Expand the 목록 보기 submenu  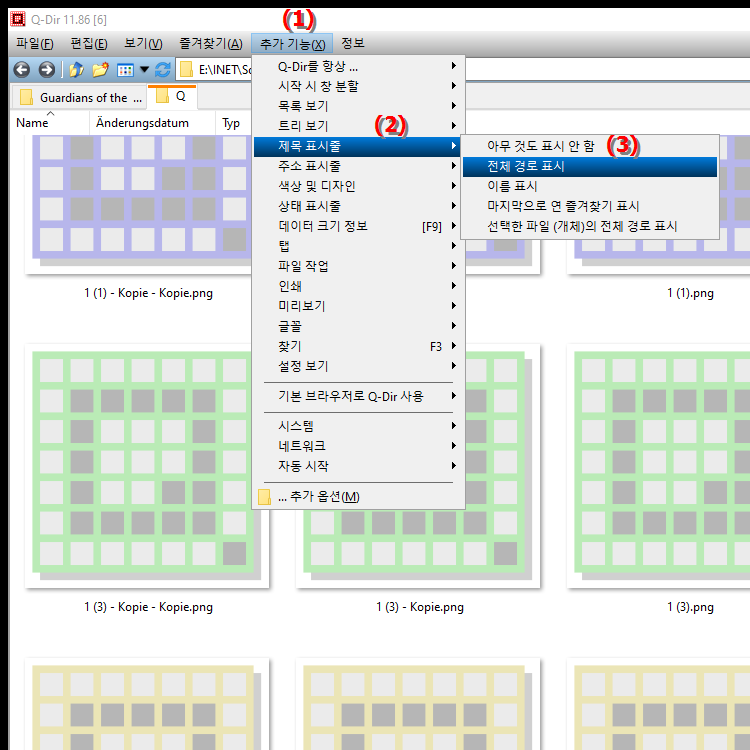coord(358,106)
